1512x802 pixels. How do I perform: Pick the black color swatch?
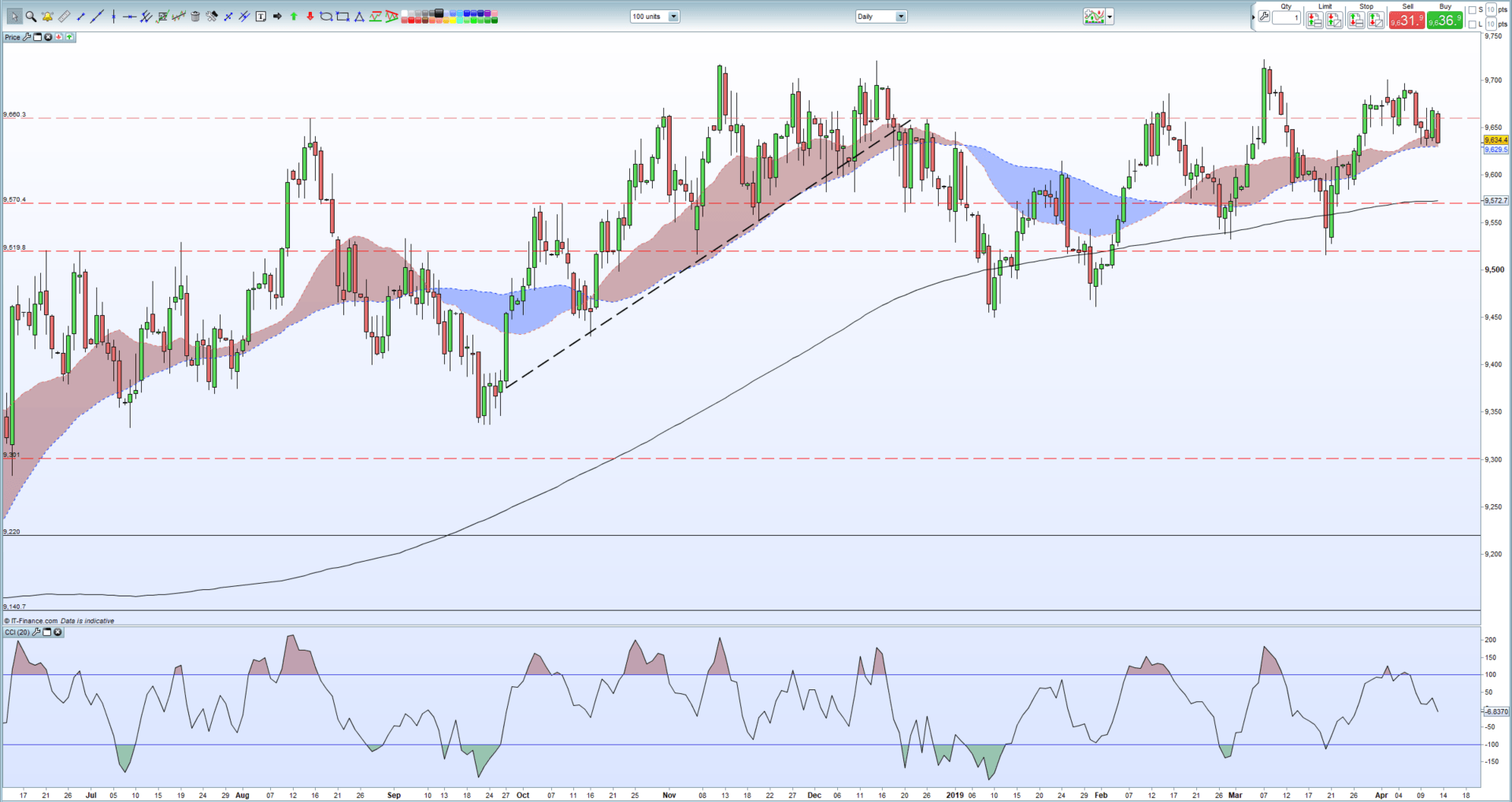coord(439,13)
